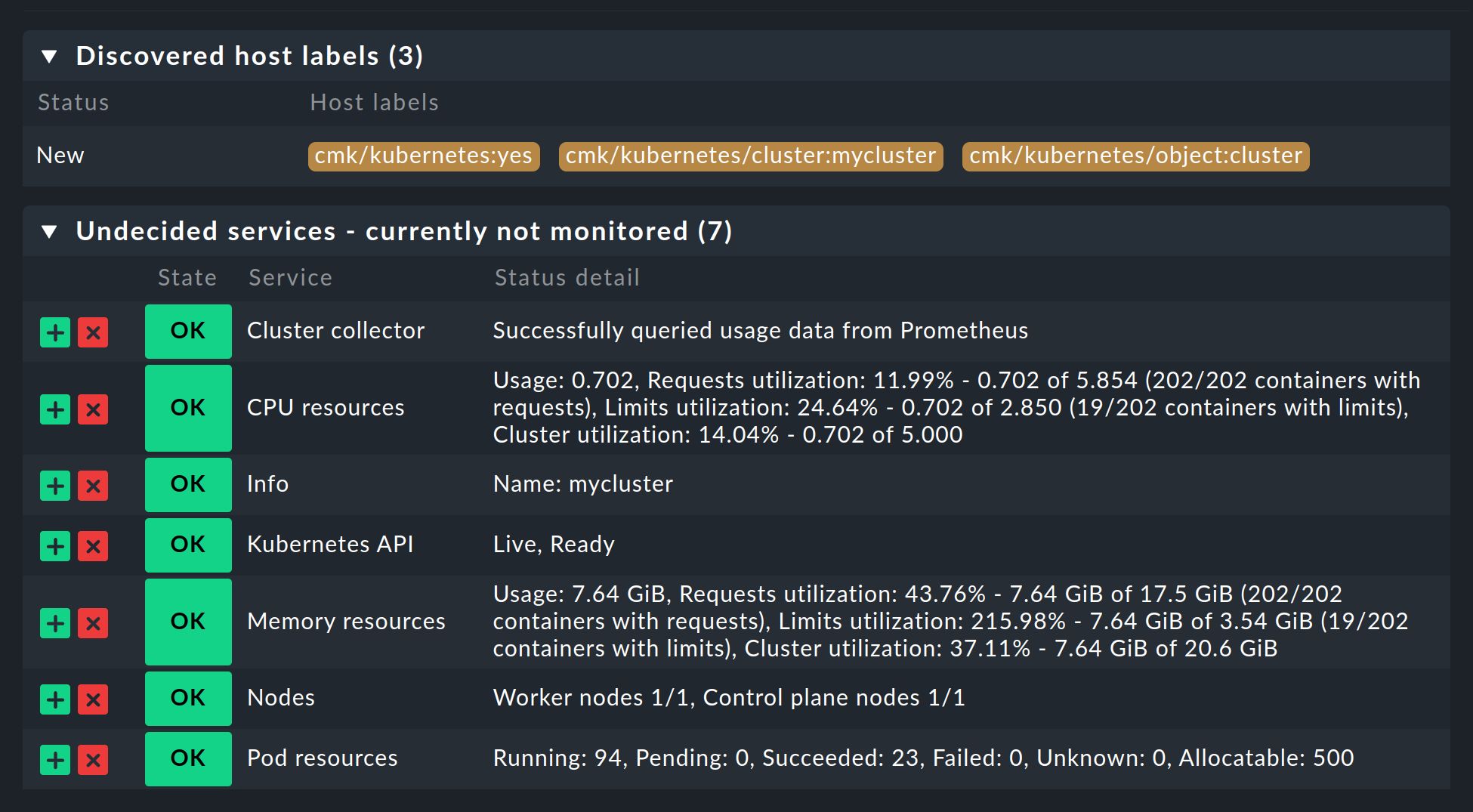
Task: Select the cmk/kubernetes:yes host label
Action: coord(423,156)
